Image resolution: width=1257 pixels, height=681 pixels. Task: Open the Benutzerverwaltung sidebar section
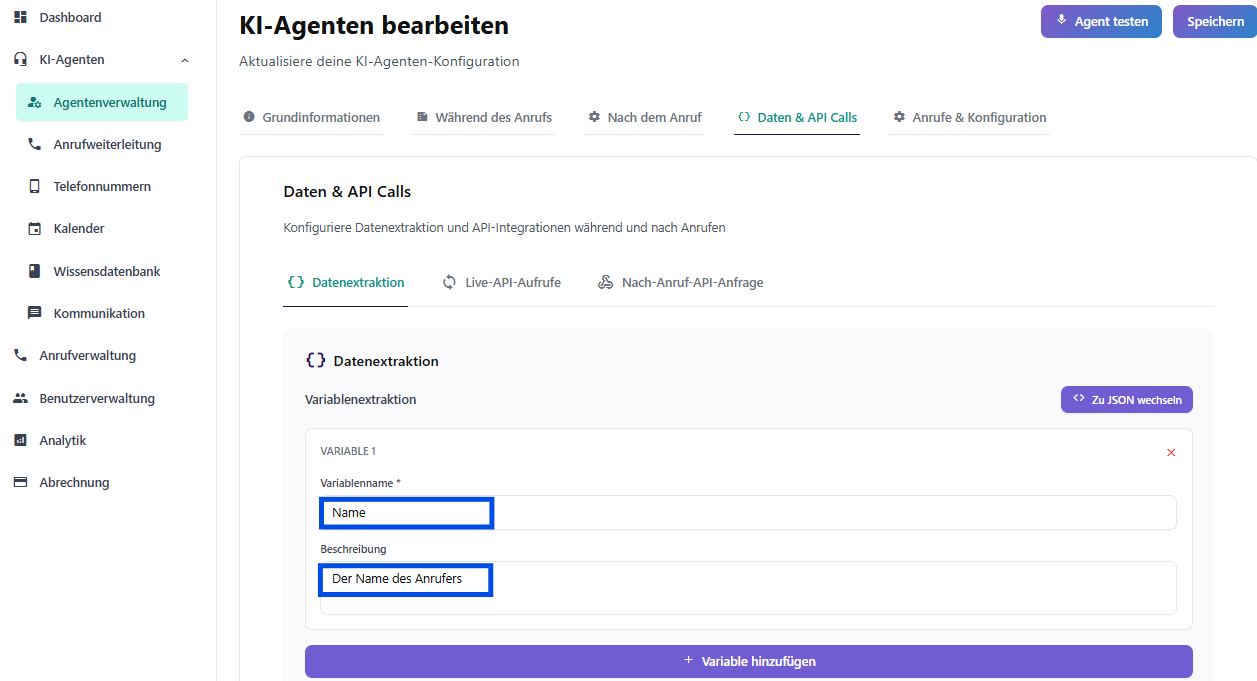coord(96,399)
